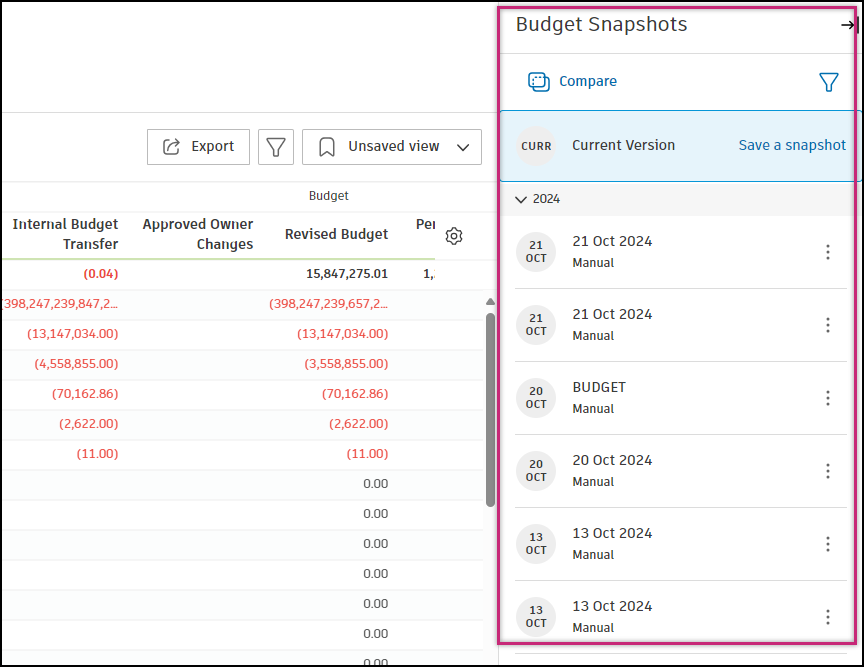Click the CURR version badge

[536, 146]
